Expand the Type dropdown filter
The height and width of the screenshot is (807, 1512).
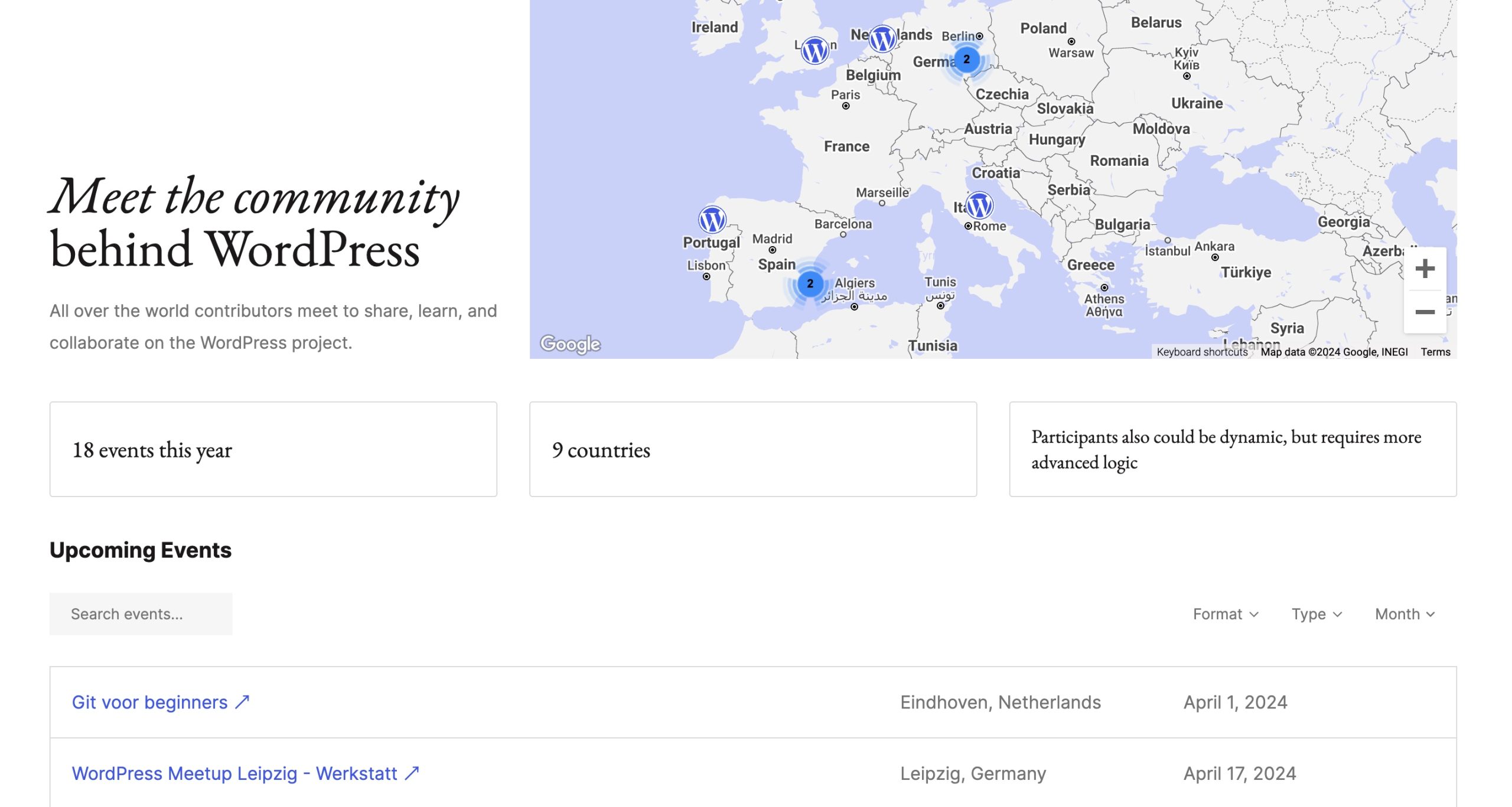pos(1316,613)
